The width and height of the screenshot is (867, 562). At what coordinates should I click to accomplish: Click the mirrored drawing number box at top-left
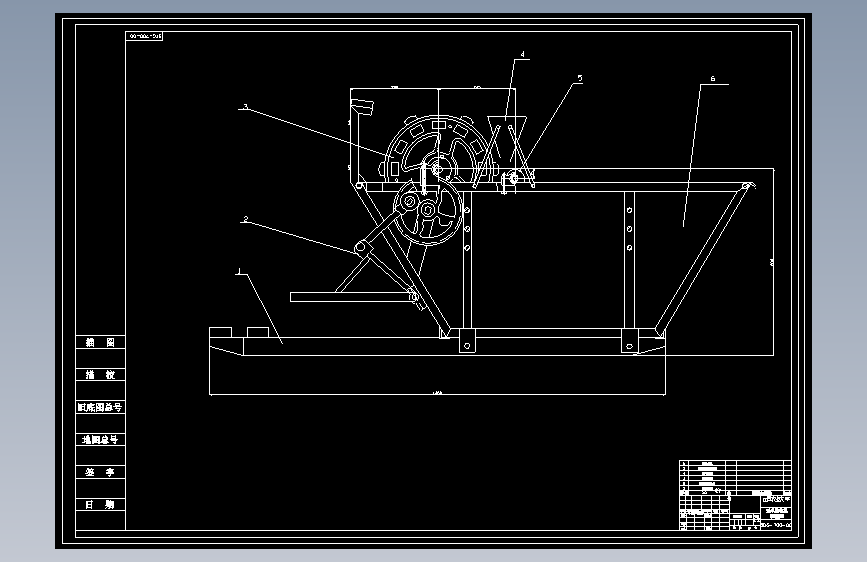[144, 36]
